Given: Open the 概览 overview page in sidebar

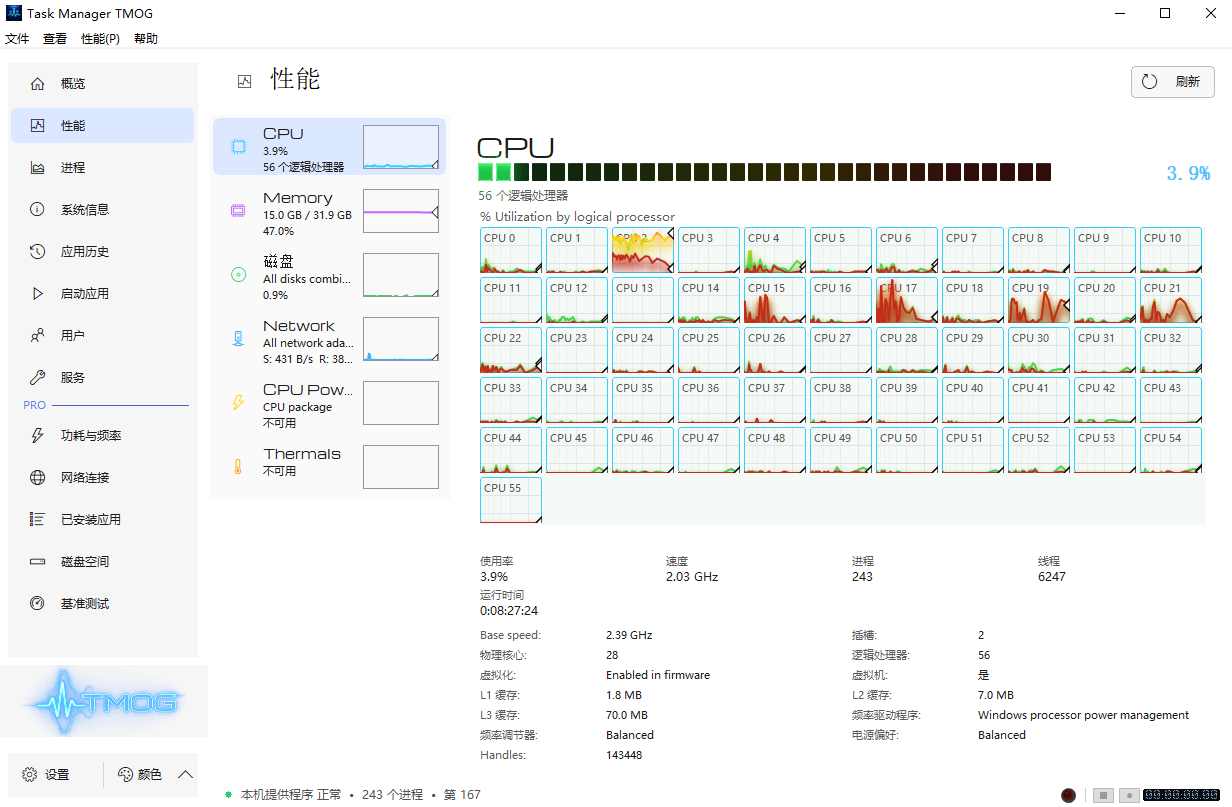Looking at the screenshot, I should tap(102, 84).
